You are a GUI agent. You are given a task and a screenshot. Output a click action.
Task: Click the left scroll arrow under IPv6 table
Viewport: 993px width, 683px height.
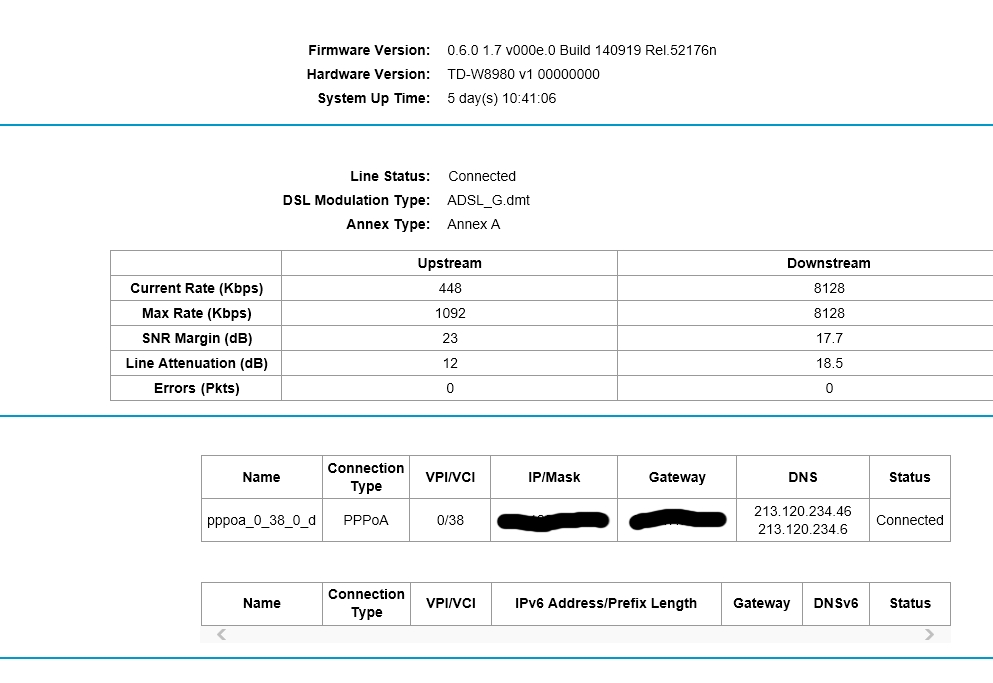click(x=221, y=634)
